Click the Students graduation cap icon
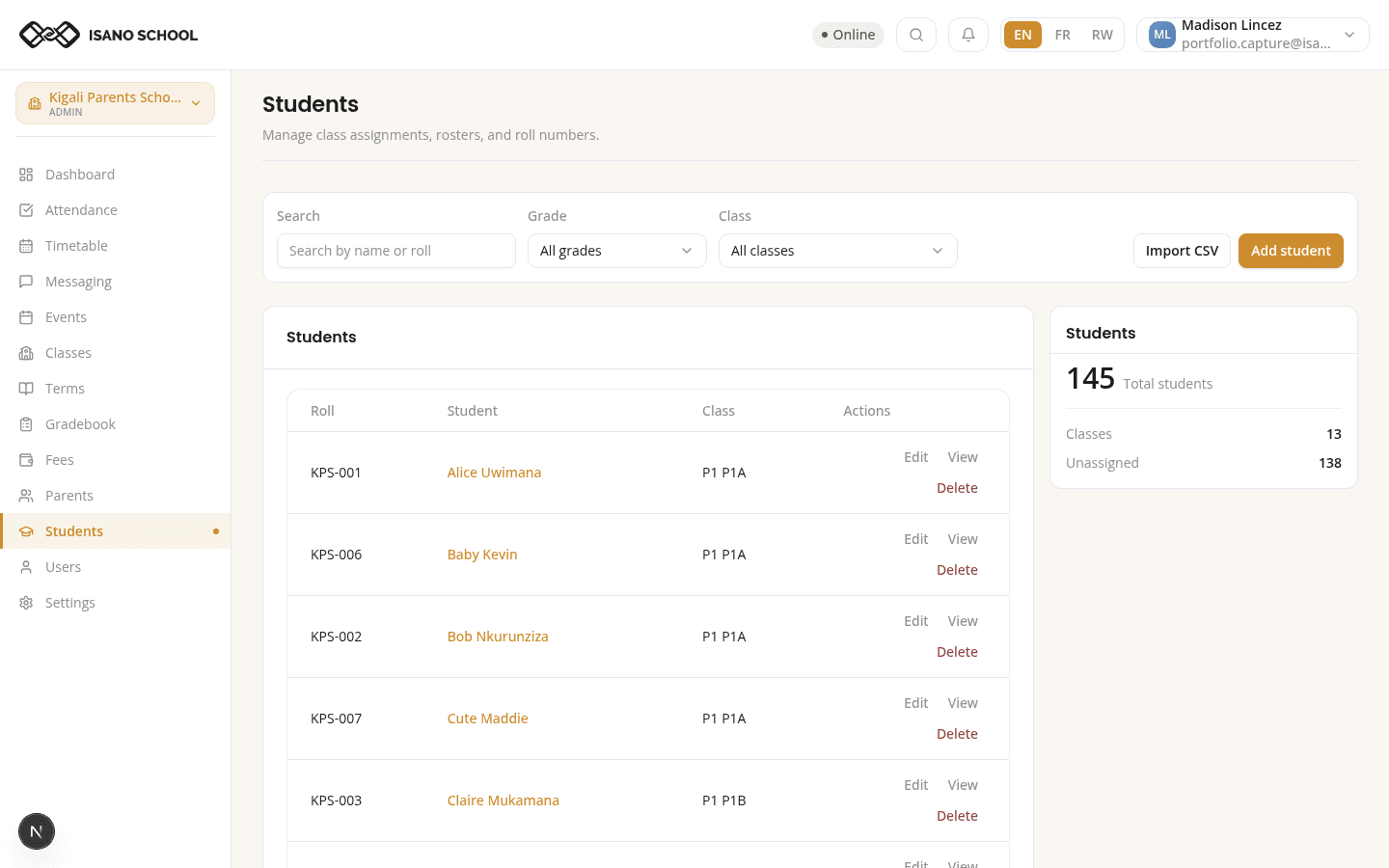Screen dimensions: 1389x868 [x=26, y=531]
